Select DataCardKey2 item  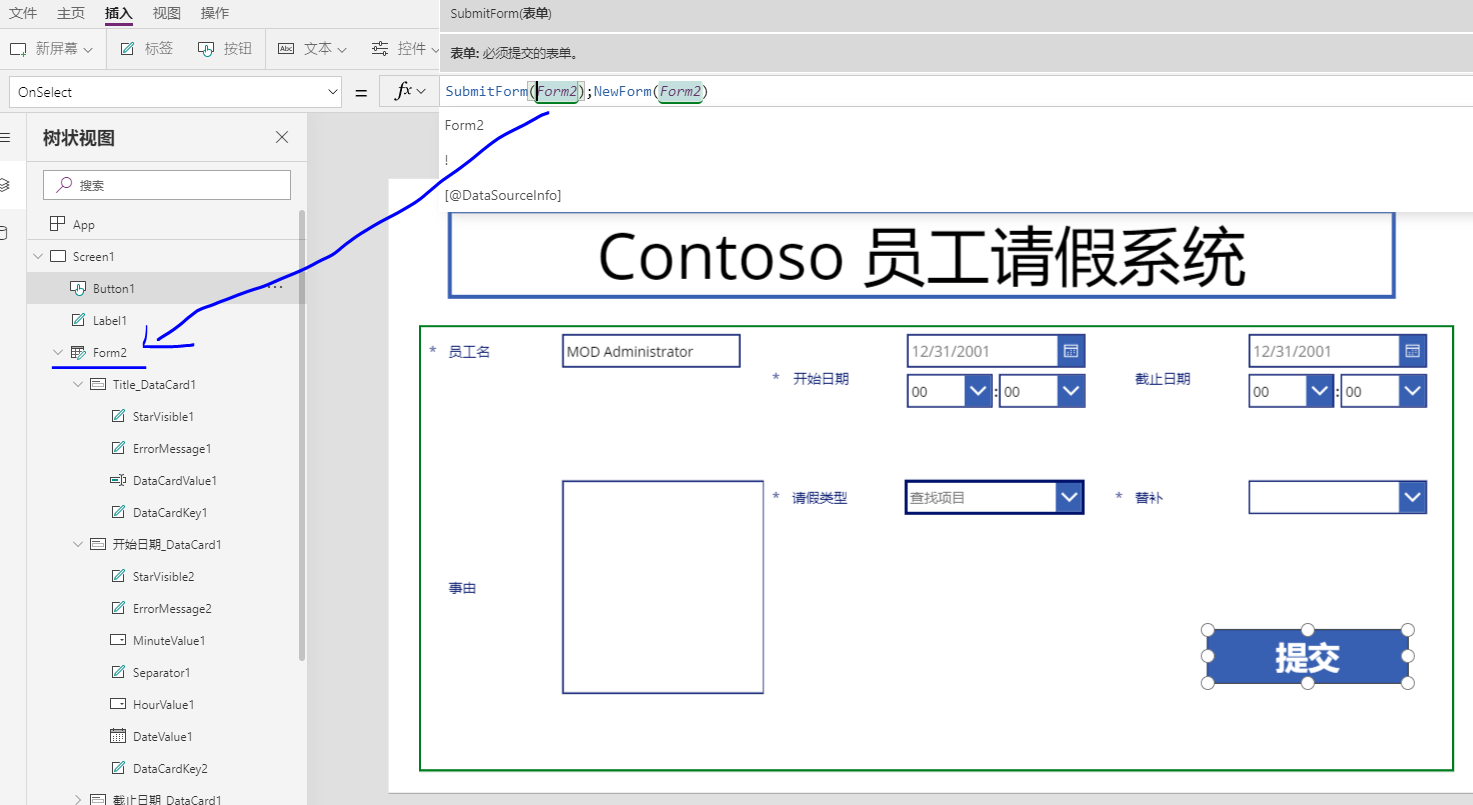click(170, 769)
